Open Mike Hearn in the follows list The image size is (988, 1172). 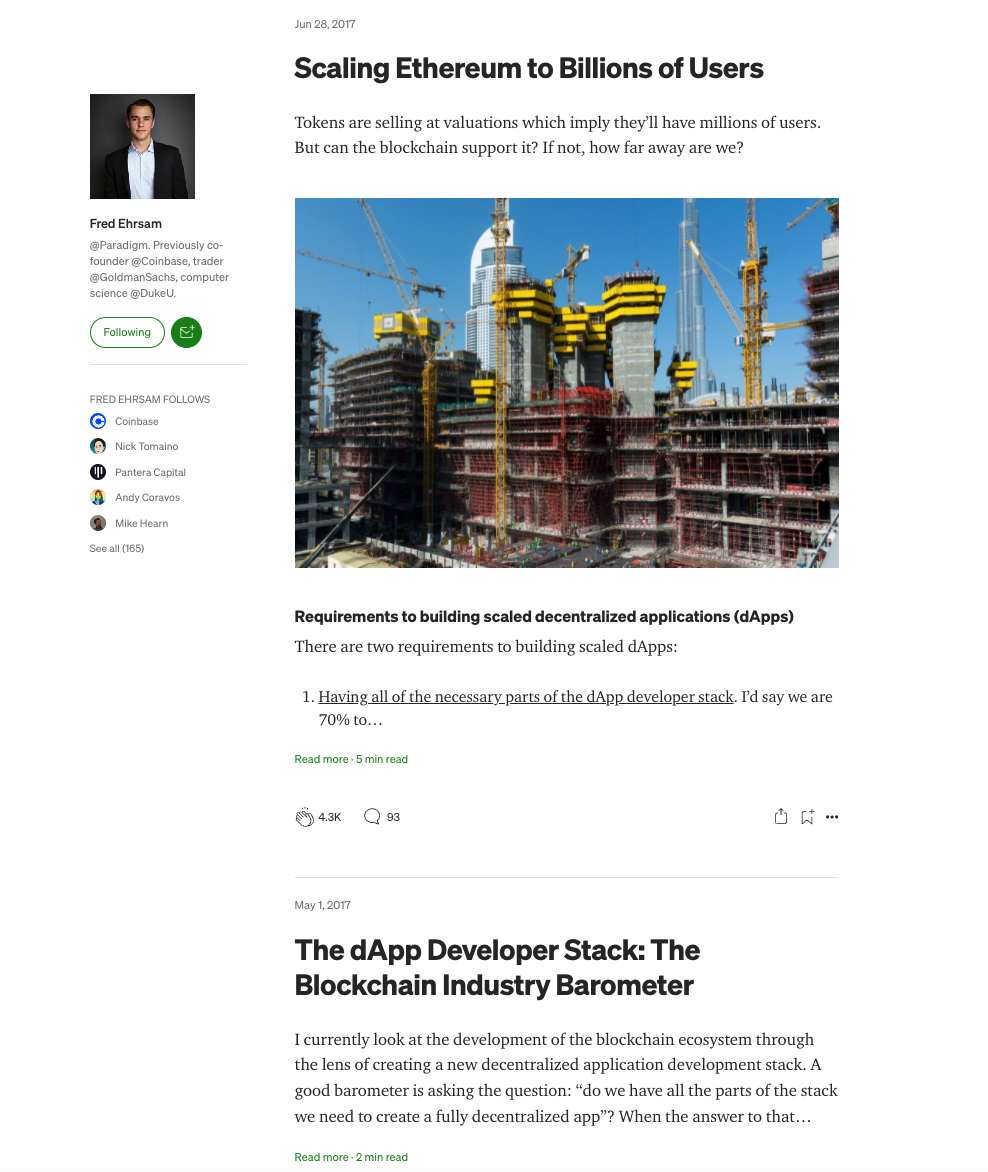141,523
